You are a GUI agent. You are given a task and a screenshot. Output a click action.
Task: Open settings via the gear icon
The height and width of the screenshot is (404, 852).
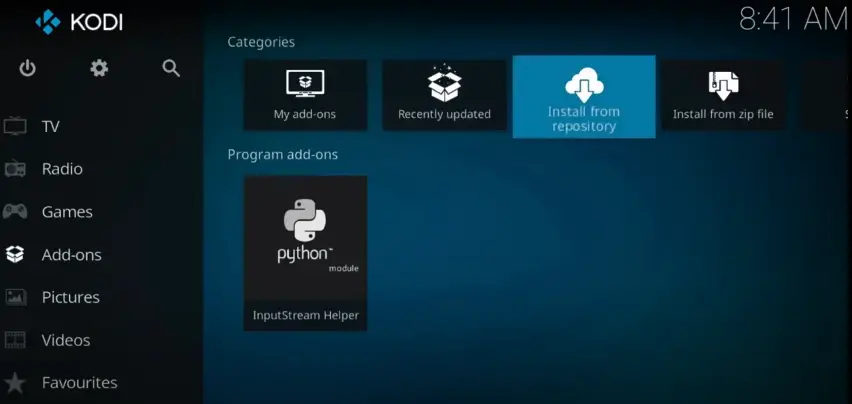(x=99, y=68)
